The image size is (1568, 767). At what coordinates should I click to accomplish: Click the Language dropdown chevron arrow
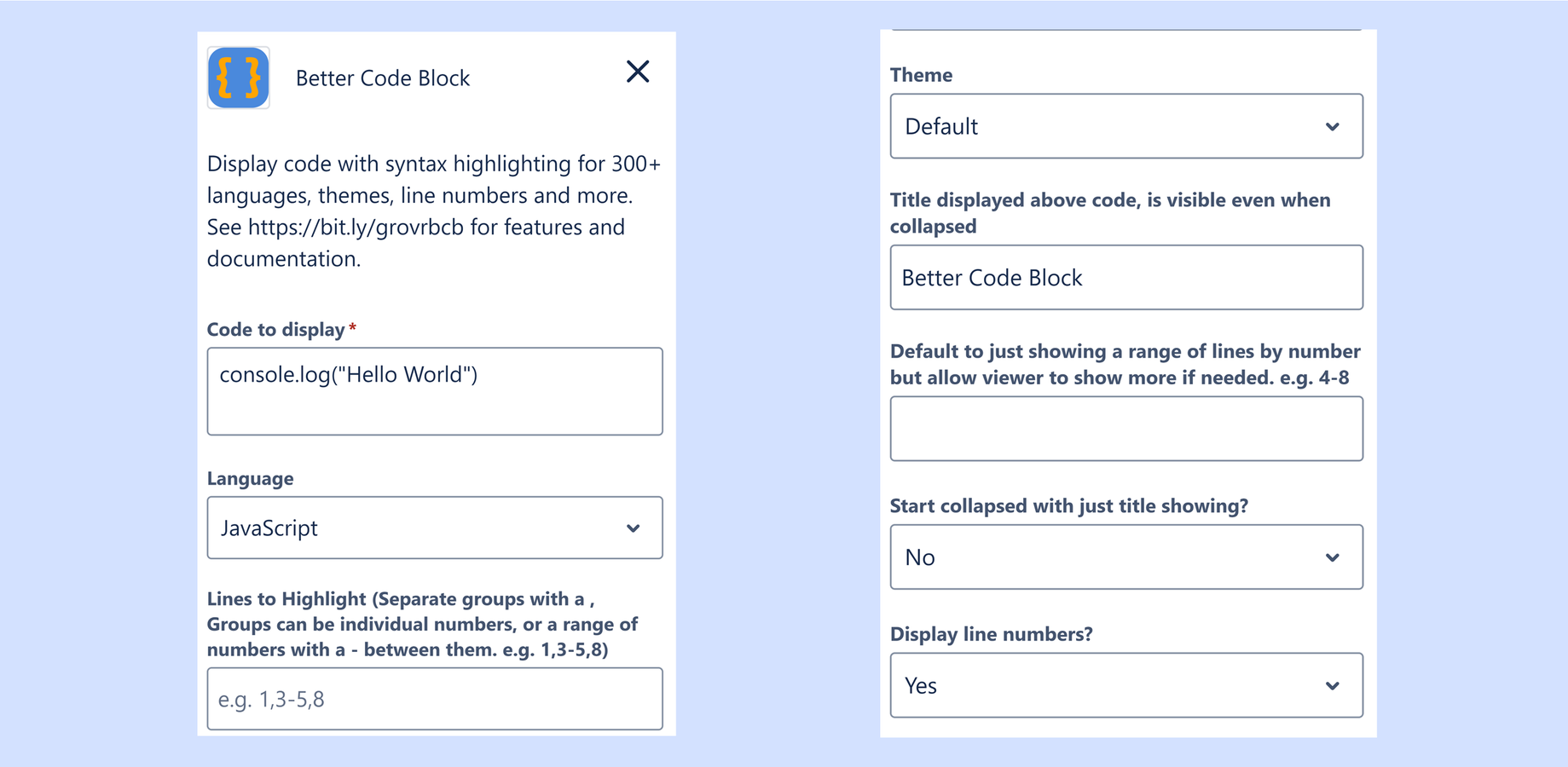point(634,528)
